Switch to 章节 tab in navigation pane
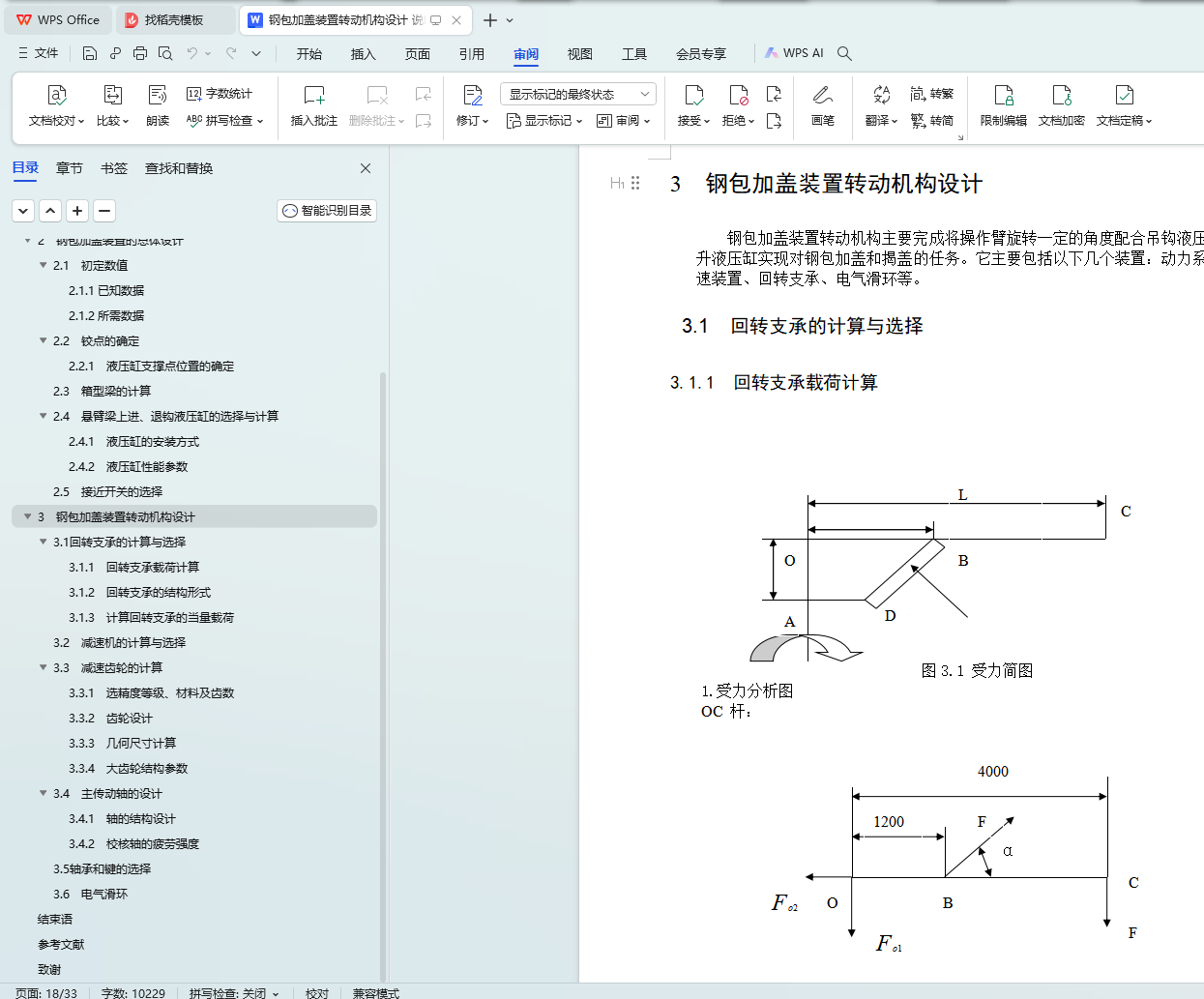The width and height of the screenshot is (1204, 999). click(70, 168)
